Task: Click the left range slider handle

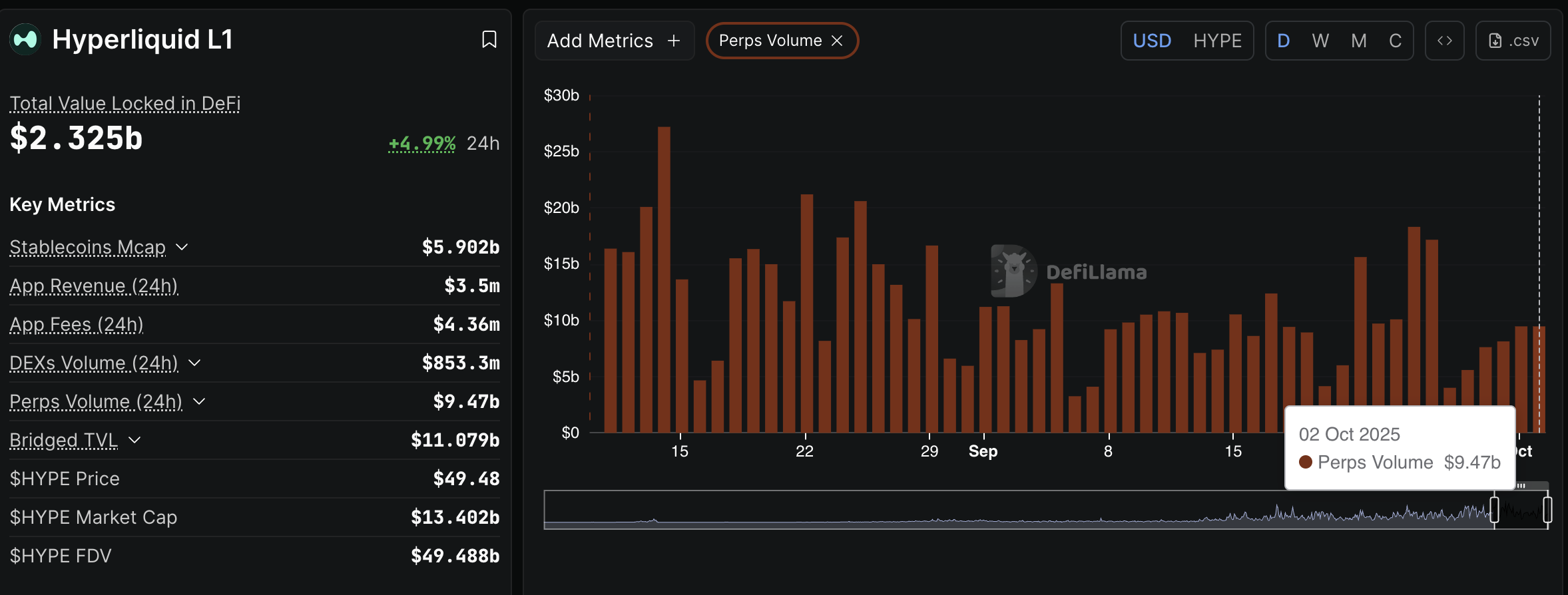Action: [1494, 510]
